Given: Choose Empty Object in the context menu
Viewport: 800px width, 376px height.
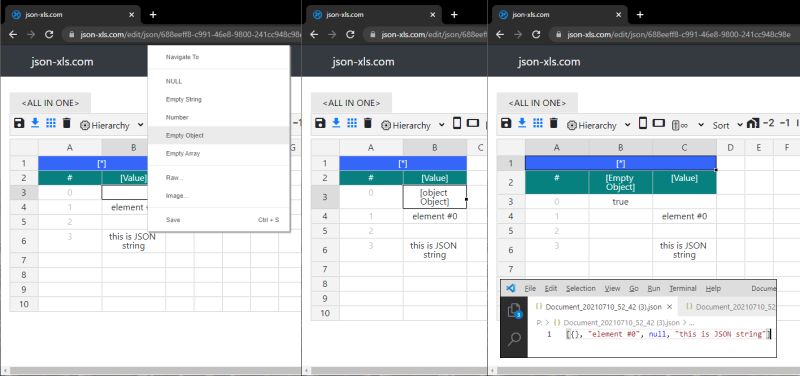Looking at the screenshot, I should tap(219, 135).
